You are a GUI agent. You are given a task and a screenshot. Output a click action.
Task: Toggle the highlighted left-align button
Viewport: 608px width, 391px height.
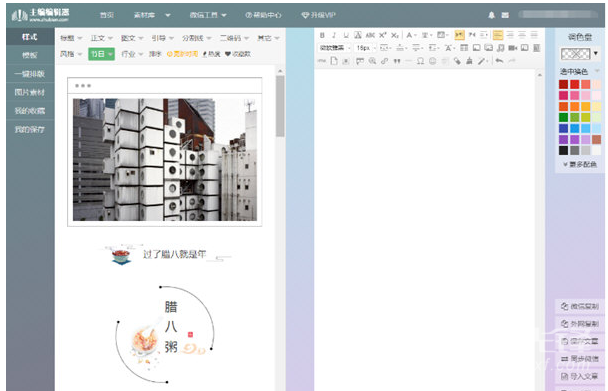click(x=498, y=35)
